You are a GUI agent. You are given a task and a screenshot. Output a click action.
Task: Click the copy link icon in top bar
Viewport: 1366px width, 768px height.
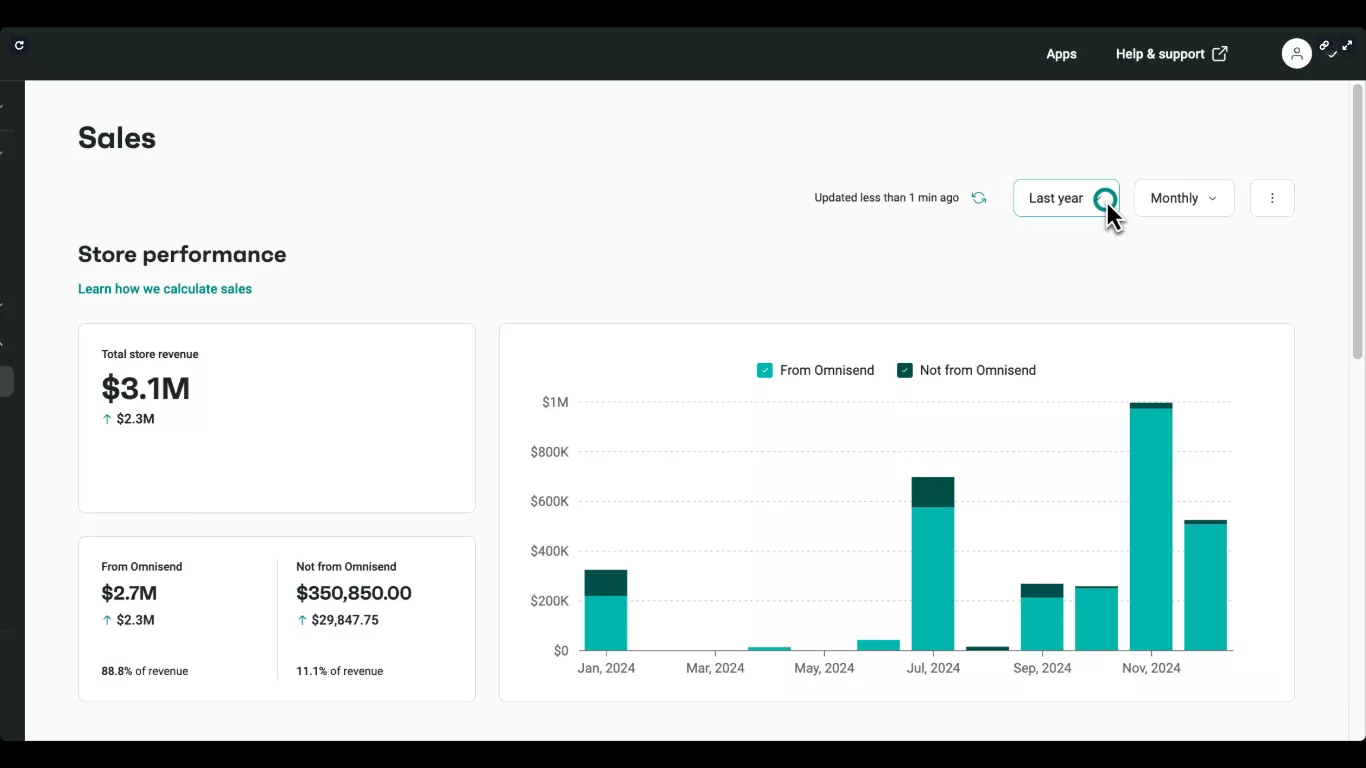coord(1324,45)
